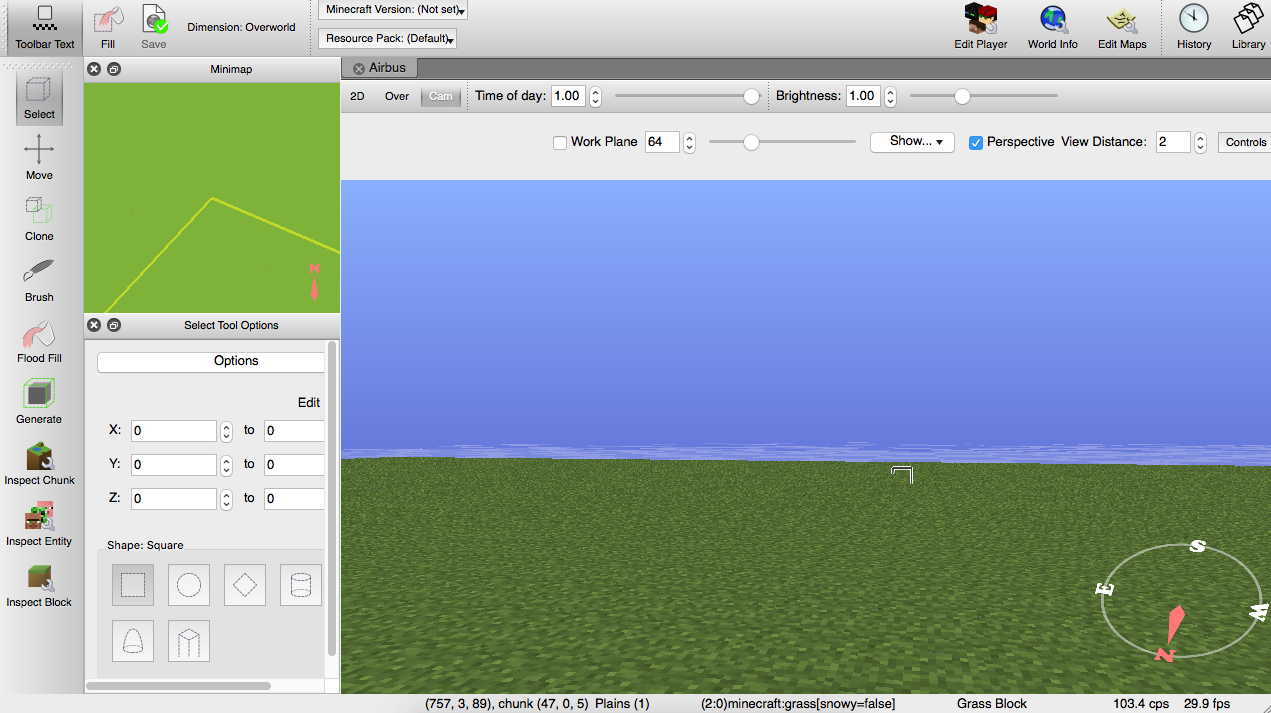Enable the Work Plane checkbox
The image size is (1271, 713).
tap(560, 142)
